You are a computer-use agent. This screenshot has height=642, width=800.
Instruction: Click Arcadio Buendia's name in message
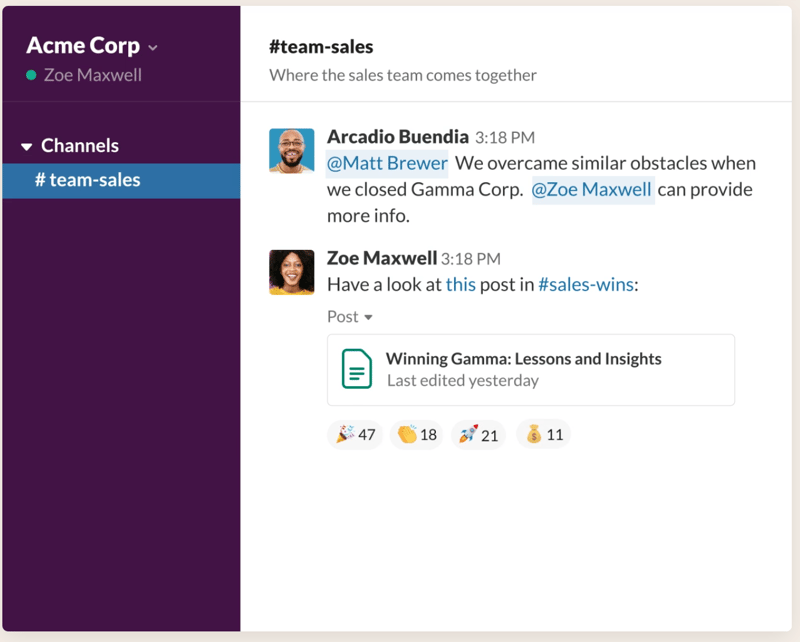click(x=397, y=137)
